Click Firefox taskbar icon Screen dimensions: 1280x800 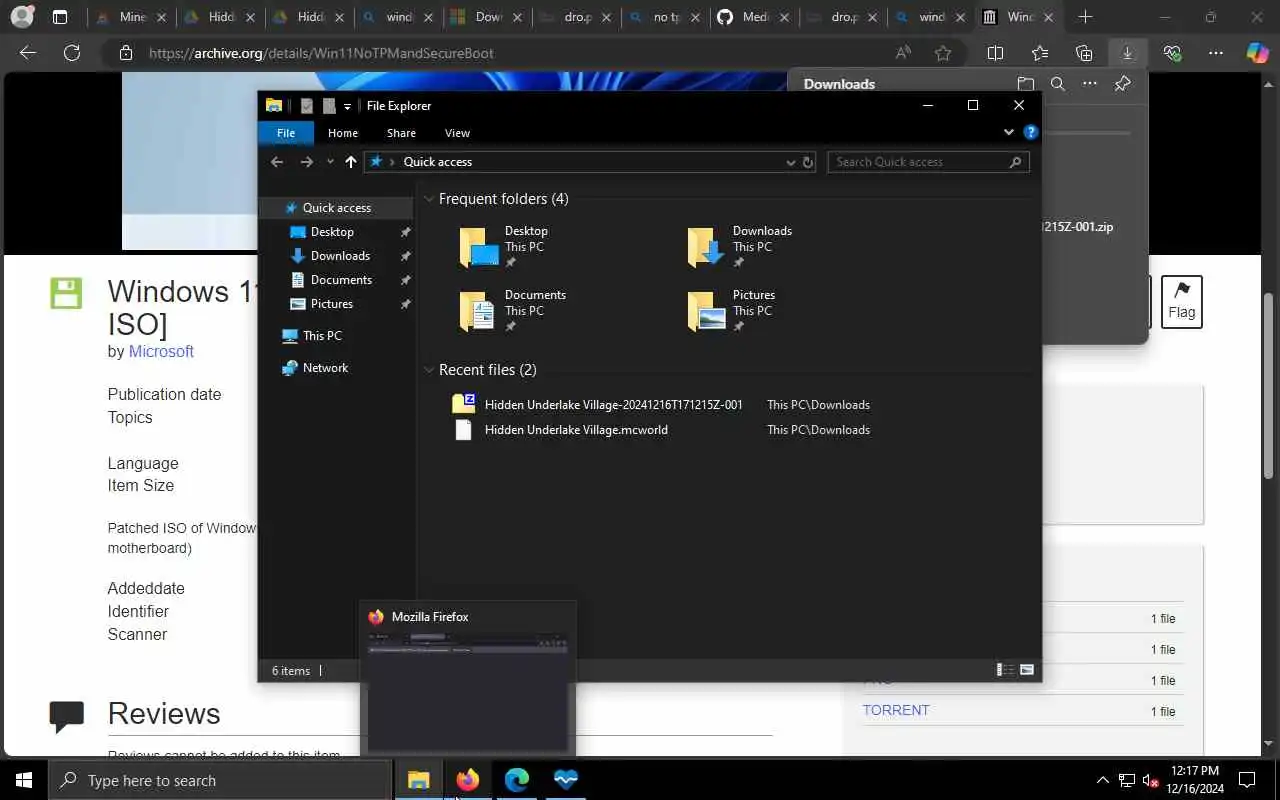pos(467,780)
